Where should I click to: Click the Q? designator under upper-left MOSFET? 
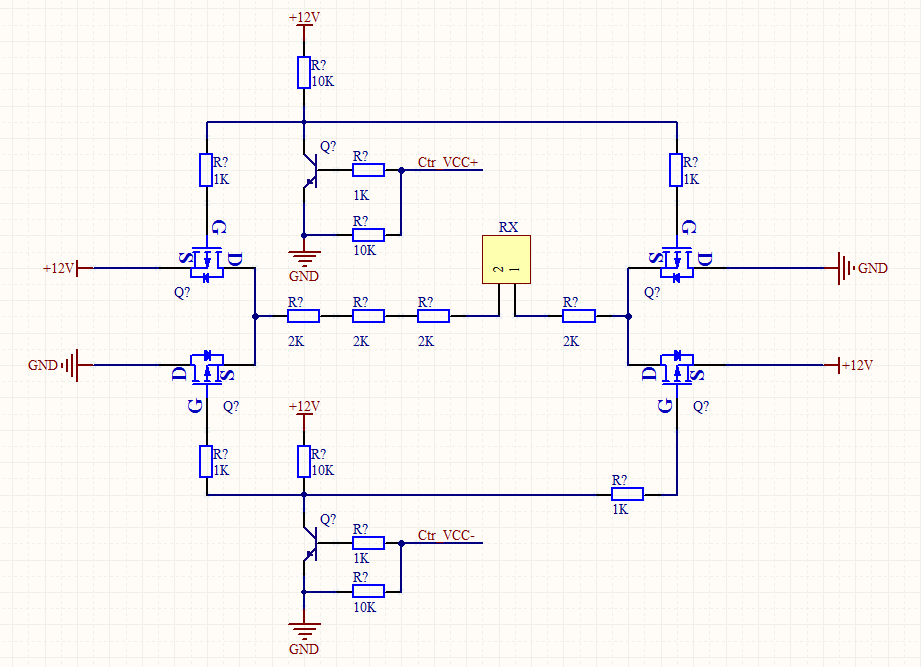click(182, 292)
